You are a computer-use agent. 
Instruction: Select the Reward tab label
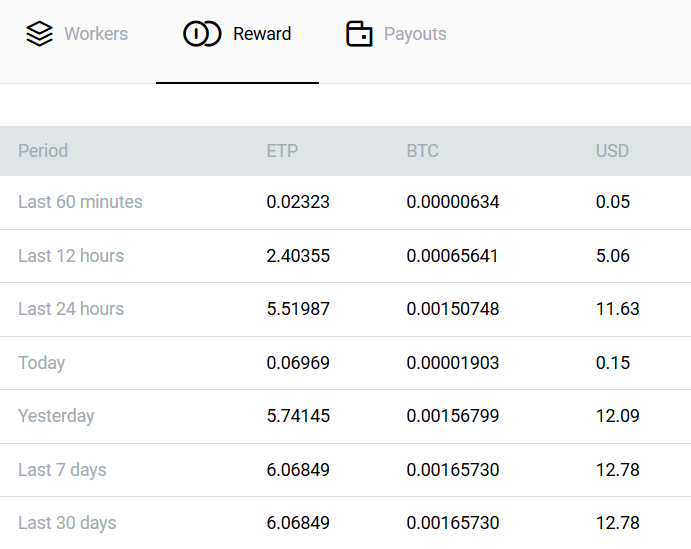262,34
